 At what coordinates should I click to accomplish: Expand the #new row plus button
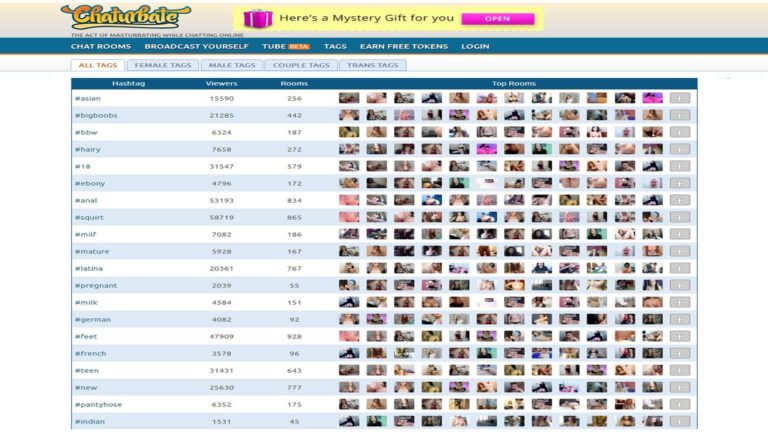(x=679, y=388)
